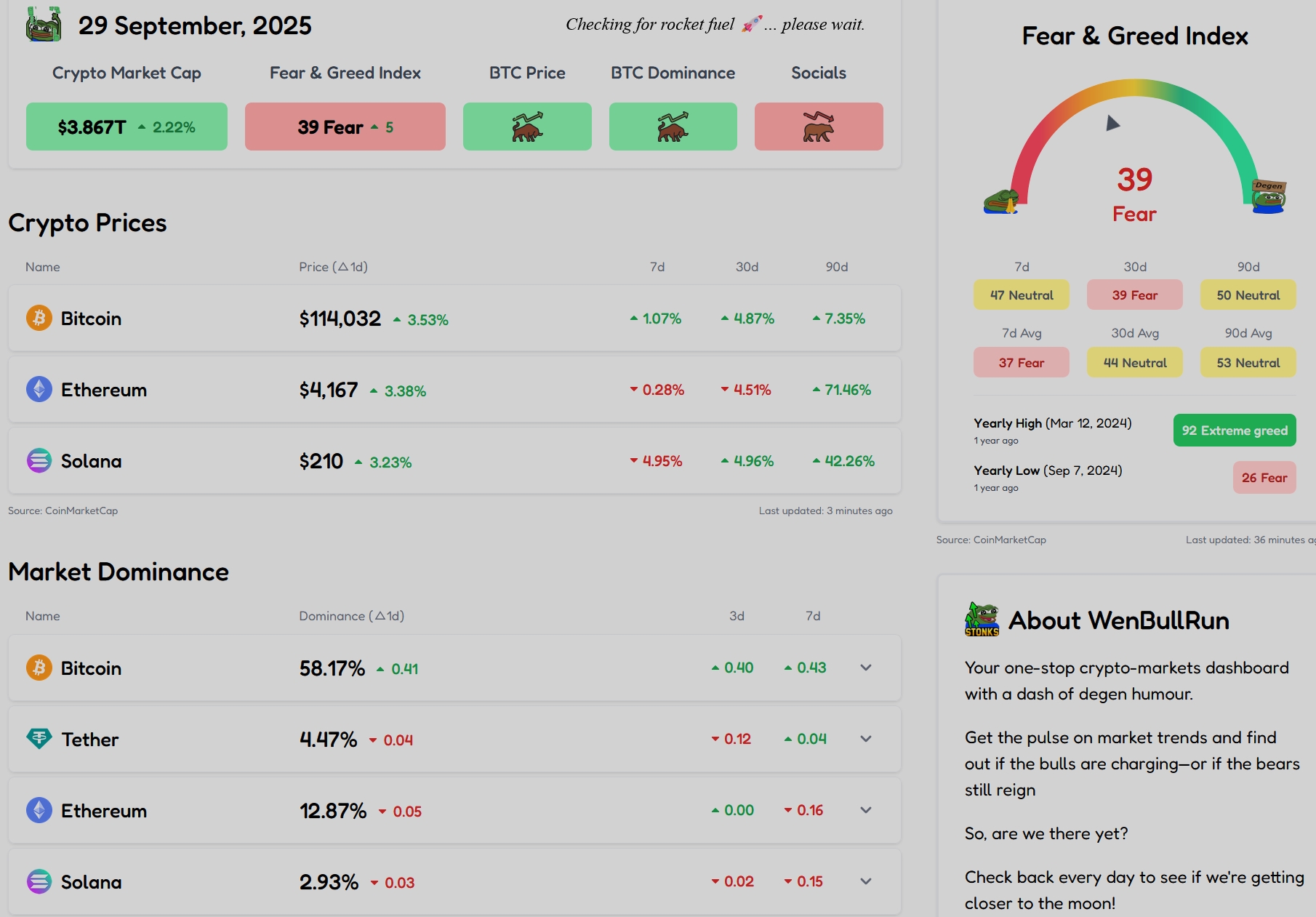Click the Bitcoin icon in Crypto Prices
This screenshot has height=917, width=1316.
coord(39,318)
